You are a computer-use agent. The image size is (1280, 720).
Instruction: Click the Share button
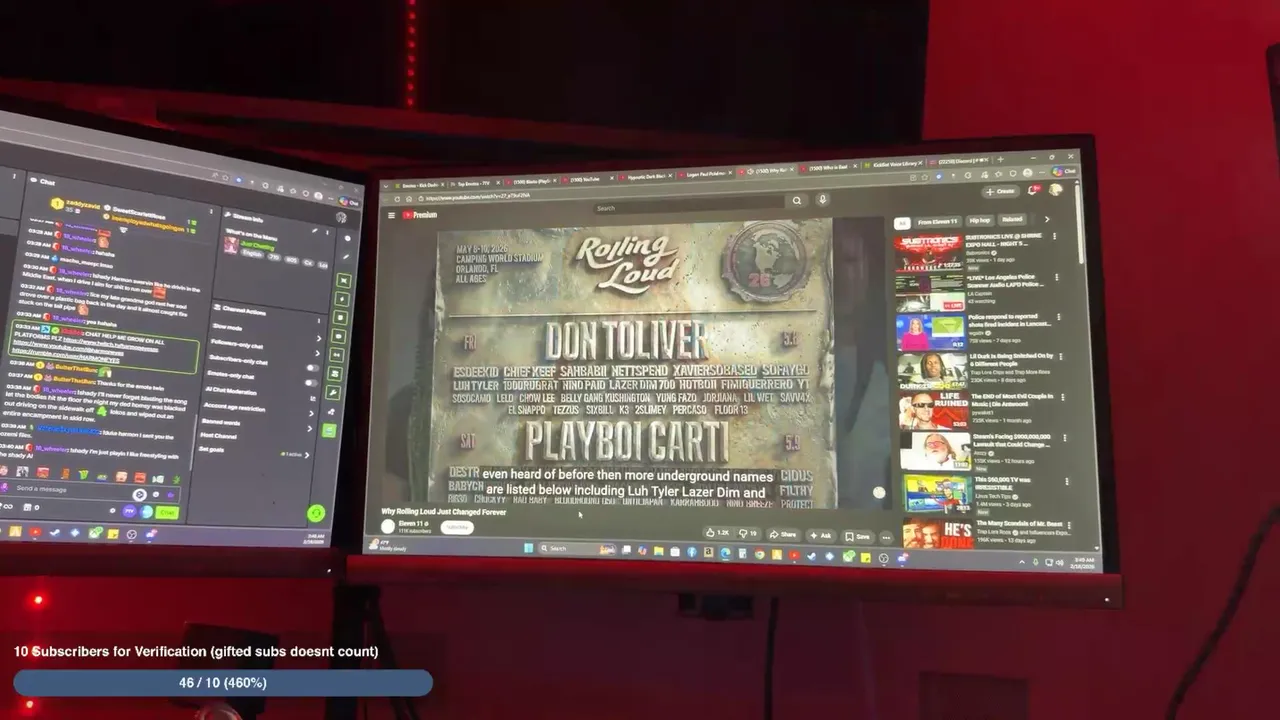click(x=783, y=535)
